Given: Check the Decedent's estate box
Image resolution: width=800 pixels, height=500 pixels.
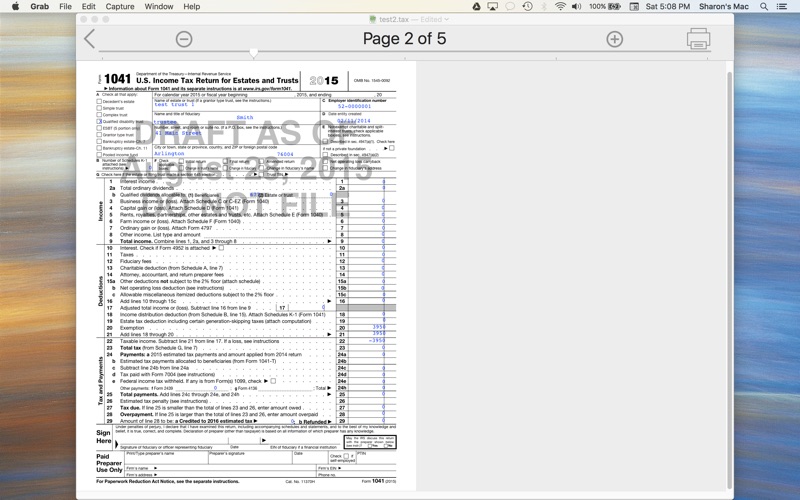Looking at the screenshot, I should pyautogui.click(x=99, y=102).
